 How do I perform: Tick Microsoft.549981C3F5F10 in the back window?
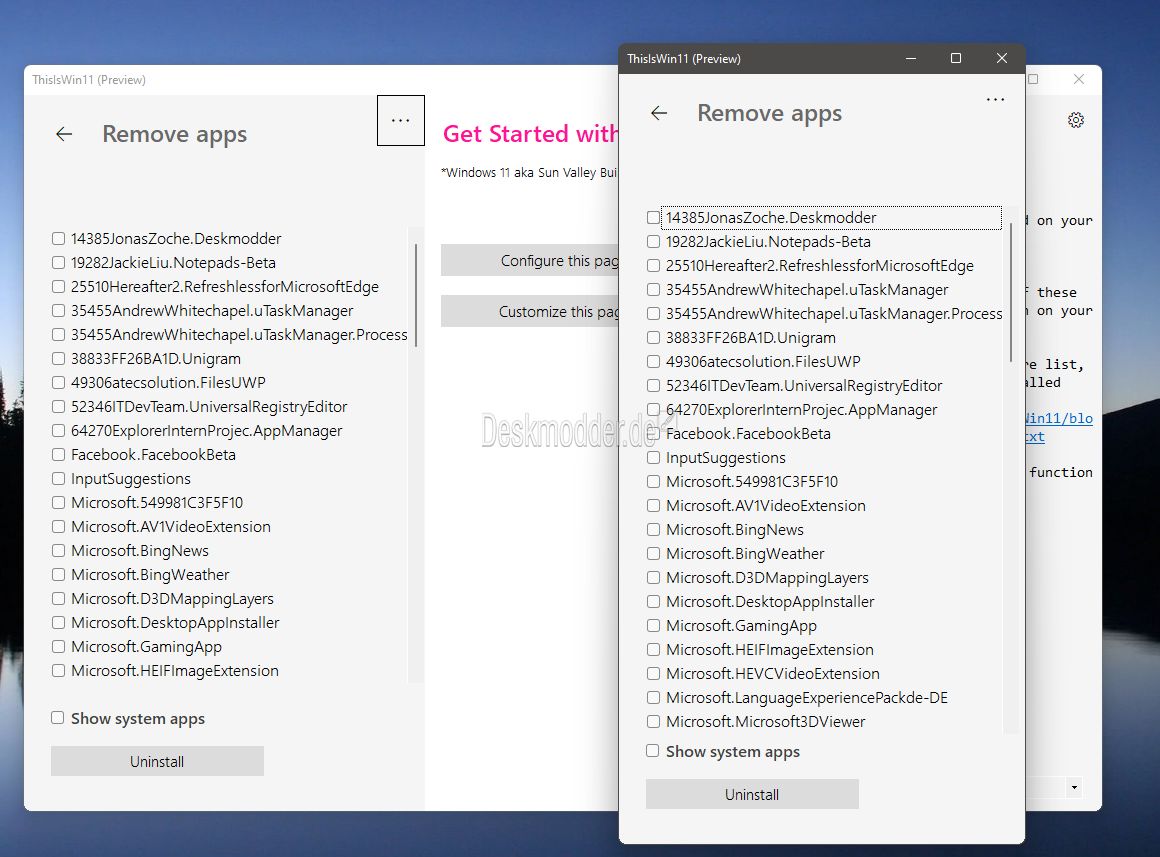(x=58, y=502)
